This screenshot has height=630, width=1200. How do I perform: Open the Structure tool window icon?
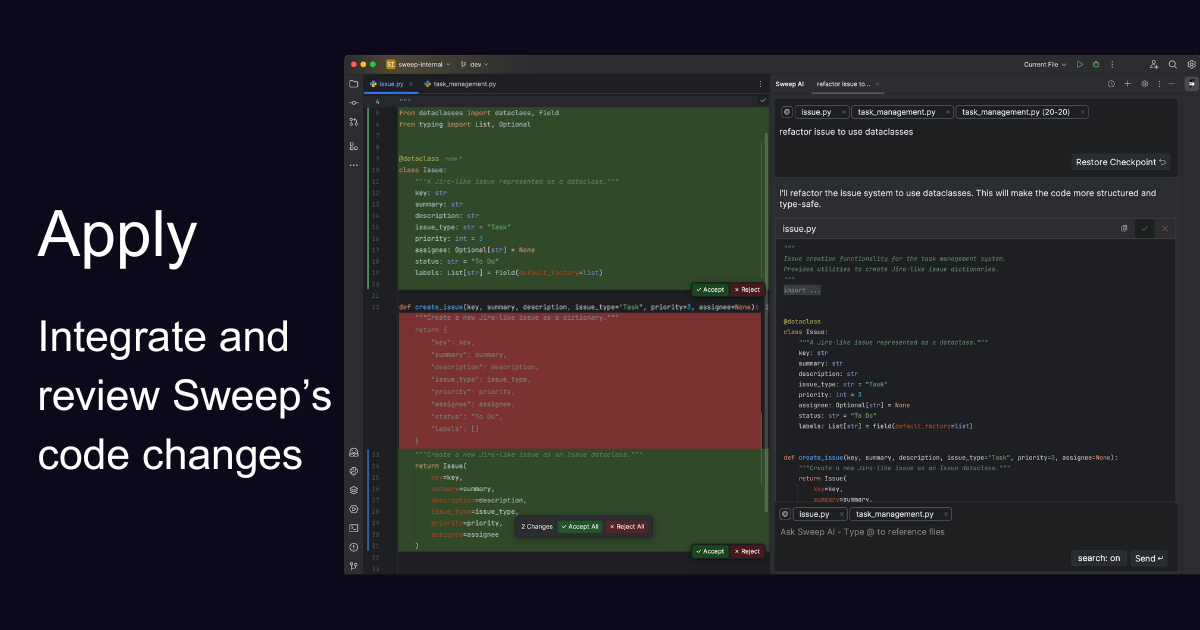(354, 146)
